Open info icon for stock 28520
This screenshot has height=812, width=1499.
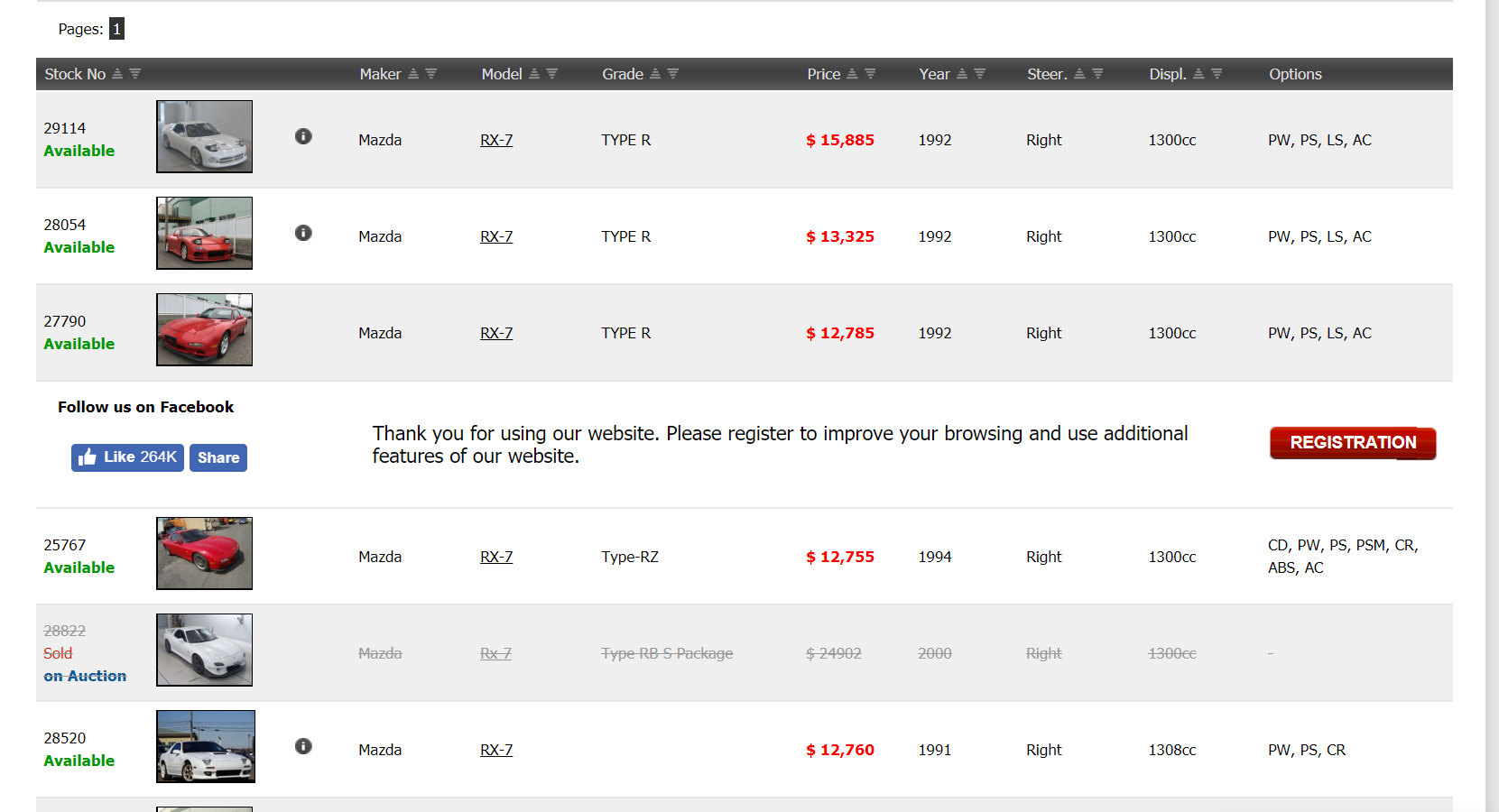coord(303,746)
